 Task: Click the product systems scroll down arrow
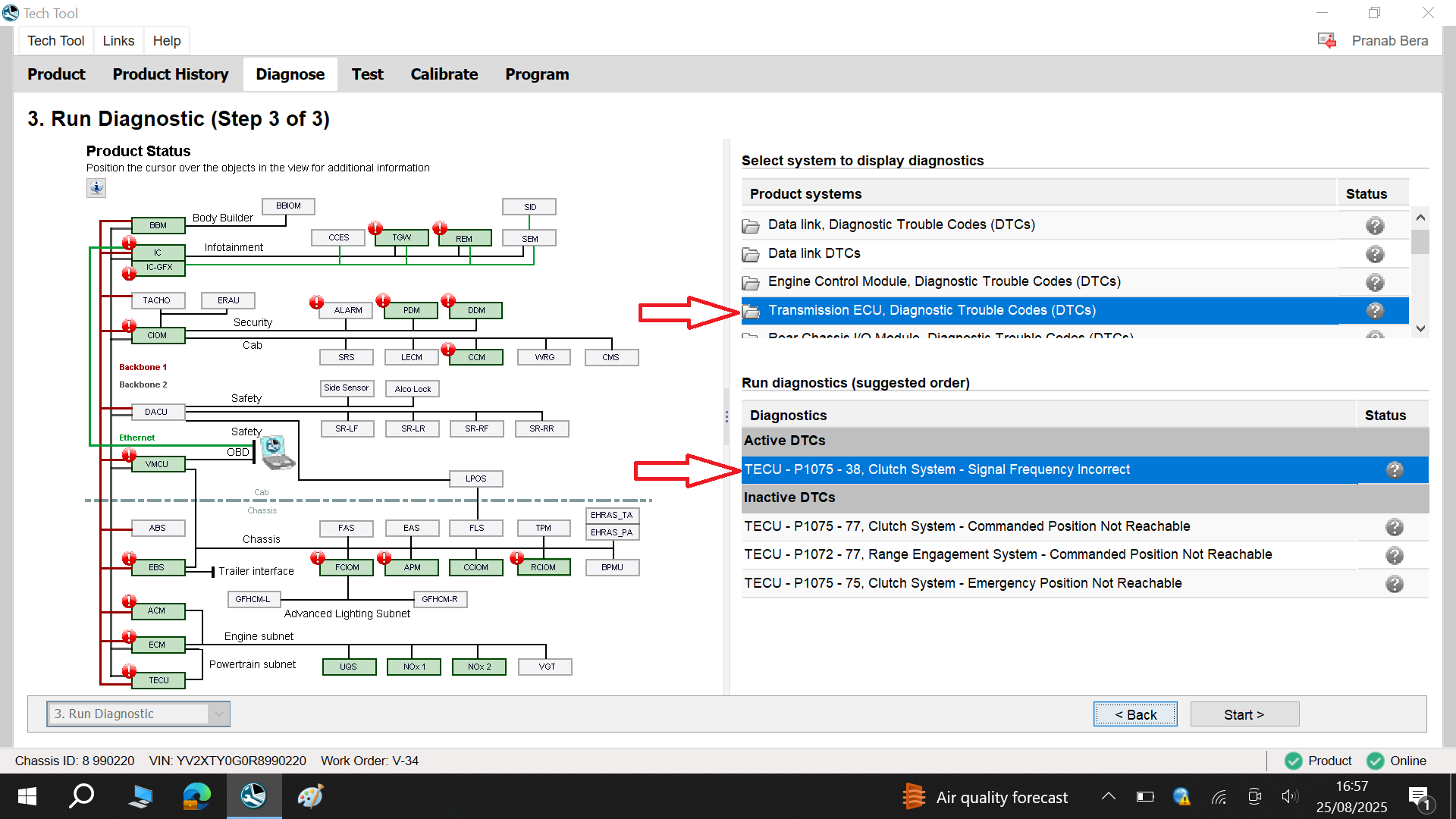pos(1420,329)
